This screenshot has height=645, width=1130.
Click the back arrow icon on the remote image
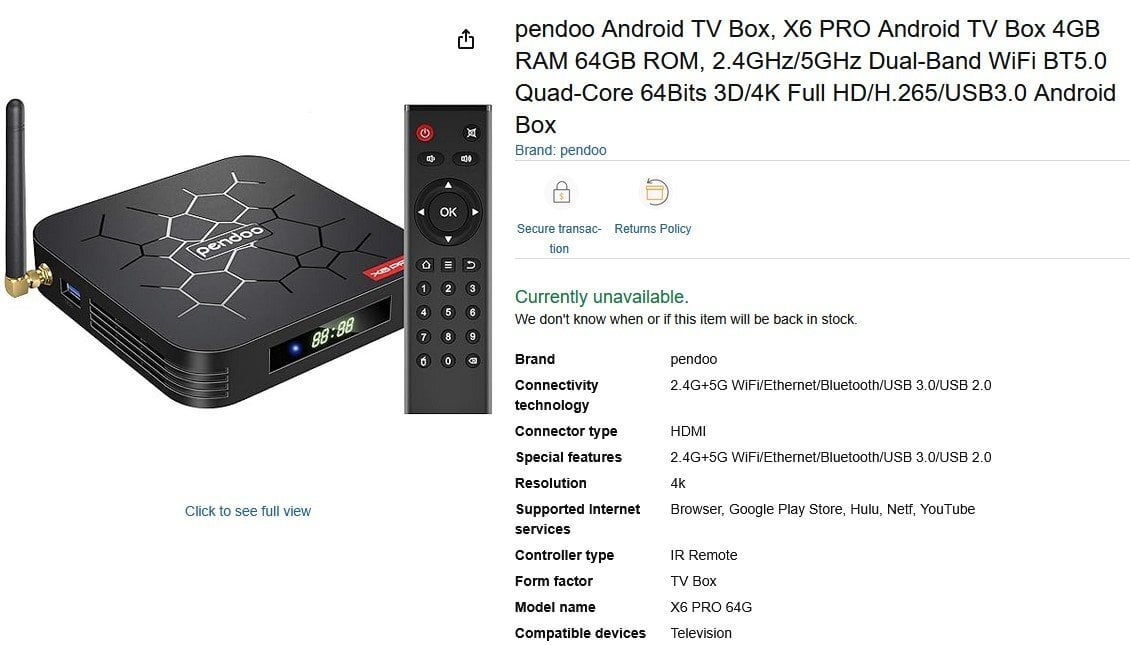tap(471, 264)
